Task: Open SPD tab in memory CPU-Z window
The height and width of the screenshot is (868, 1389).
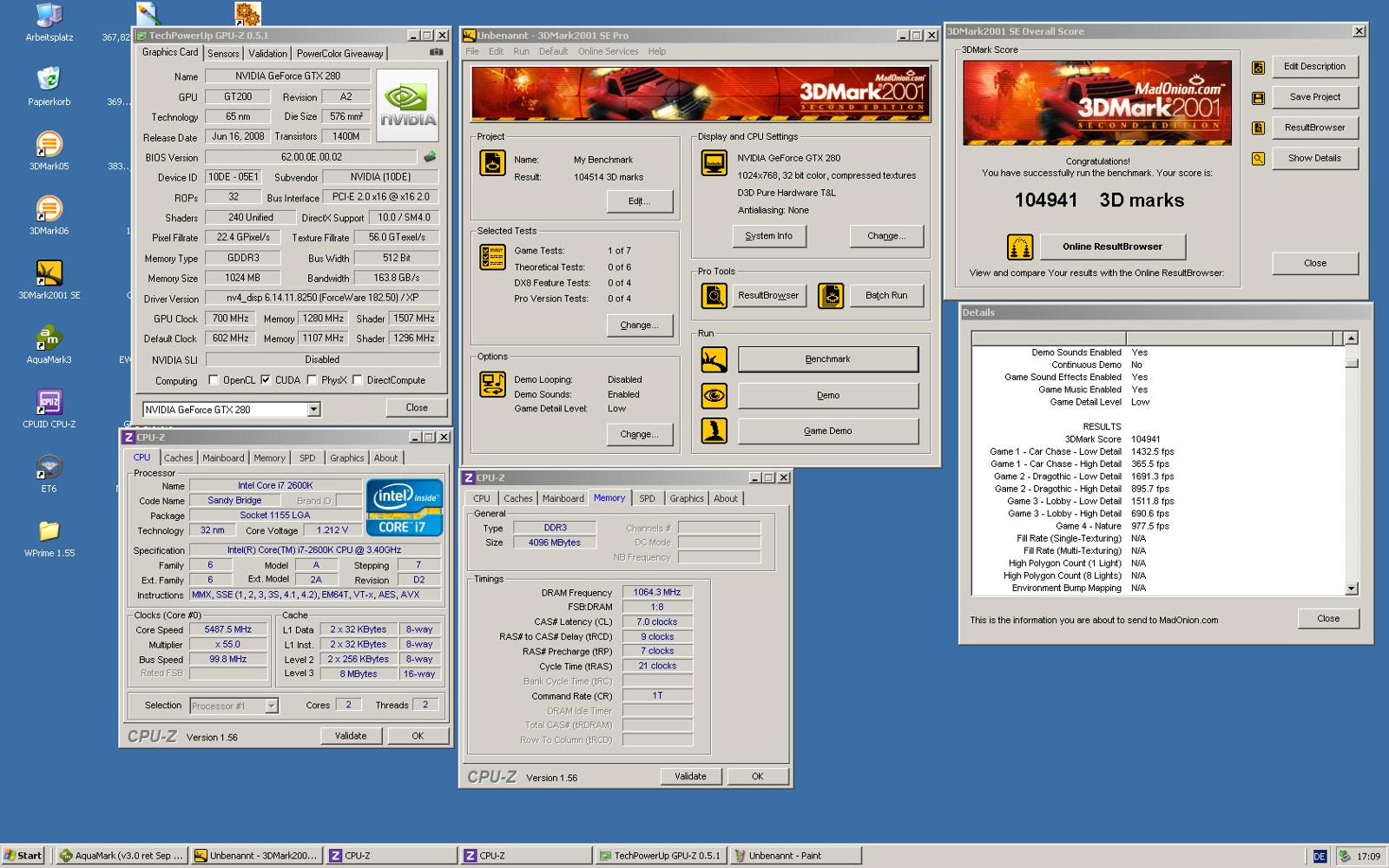Action: point(647,499)
